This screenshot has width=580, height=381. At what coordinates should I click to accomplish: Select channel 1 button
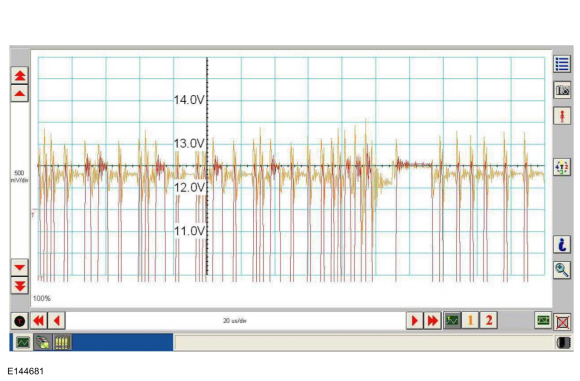pyautogui.click(x=470, y=320)
